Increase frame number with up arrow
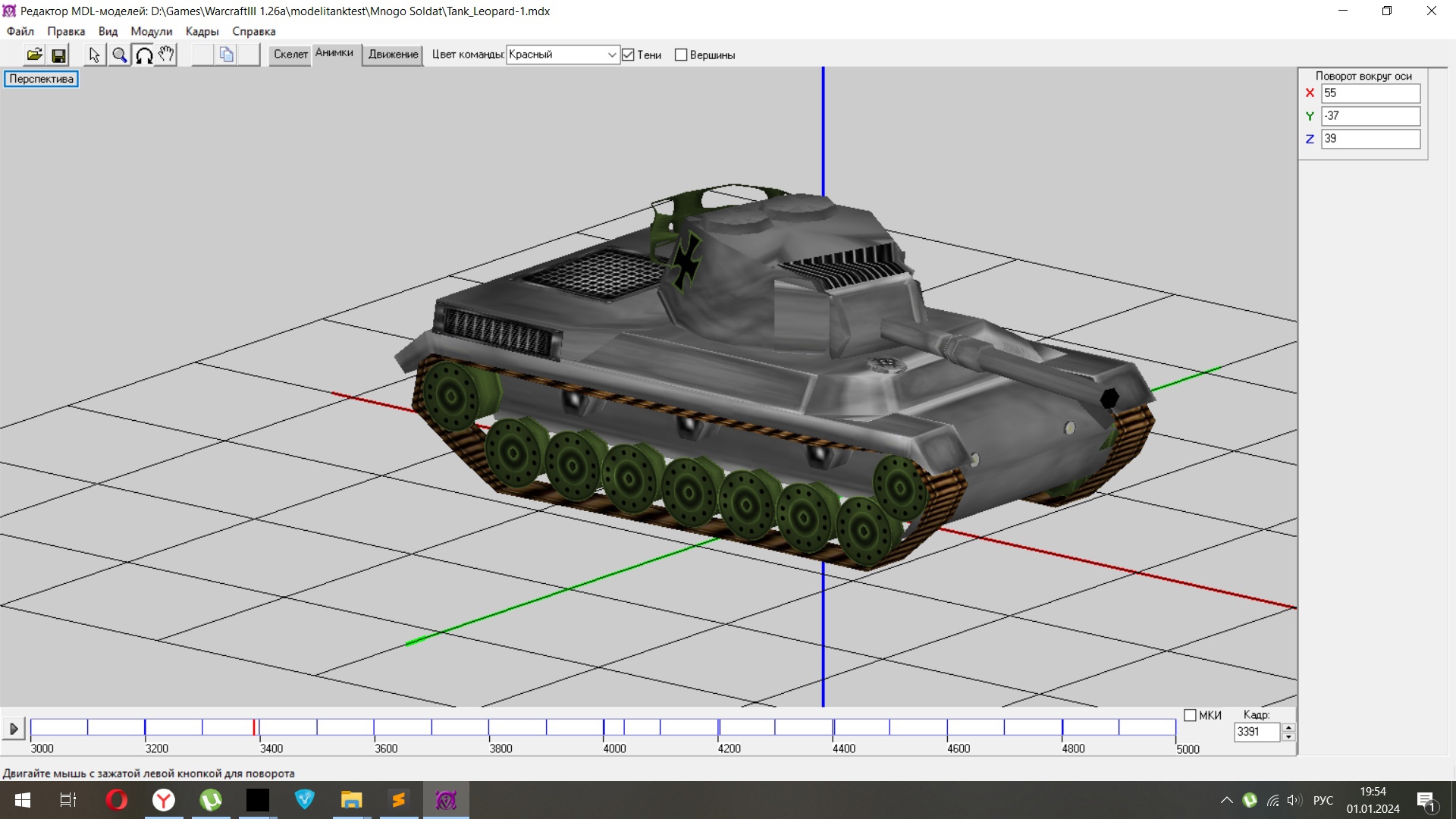 pos(1288,727)
